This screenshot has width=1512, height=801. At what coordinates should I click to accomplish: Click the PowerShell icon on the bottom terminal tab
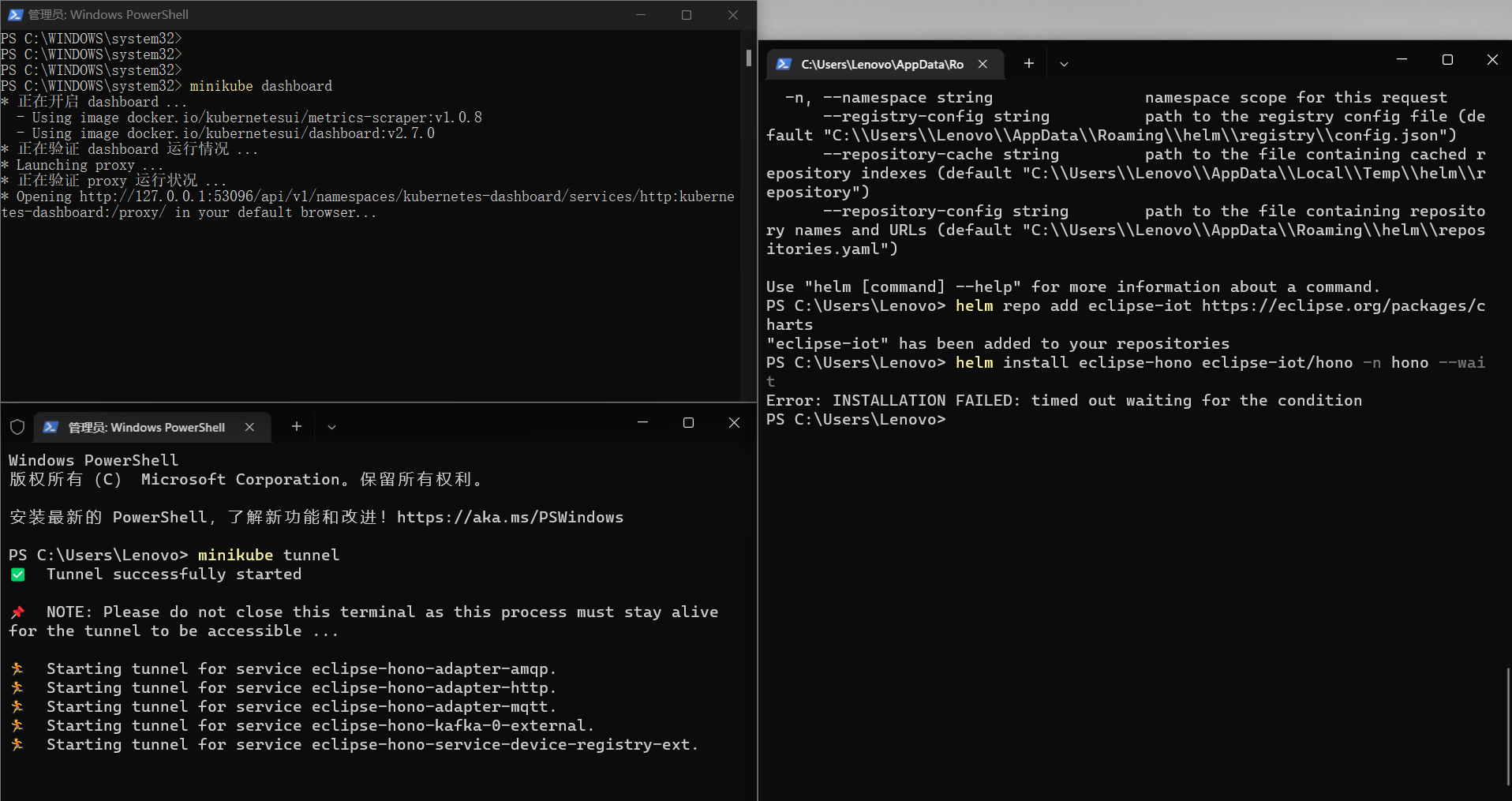point(51,427)
